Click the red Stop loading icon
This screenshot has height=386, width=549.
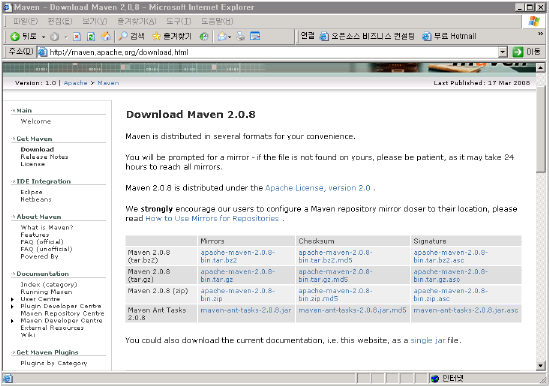77,36
